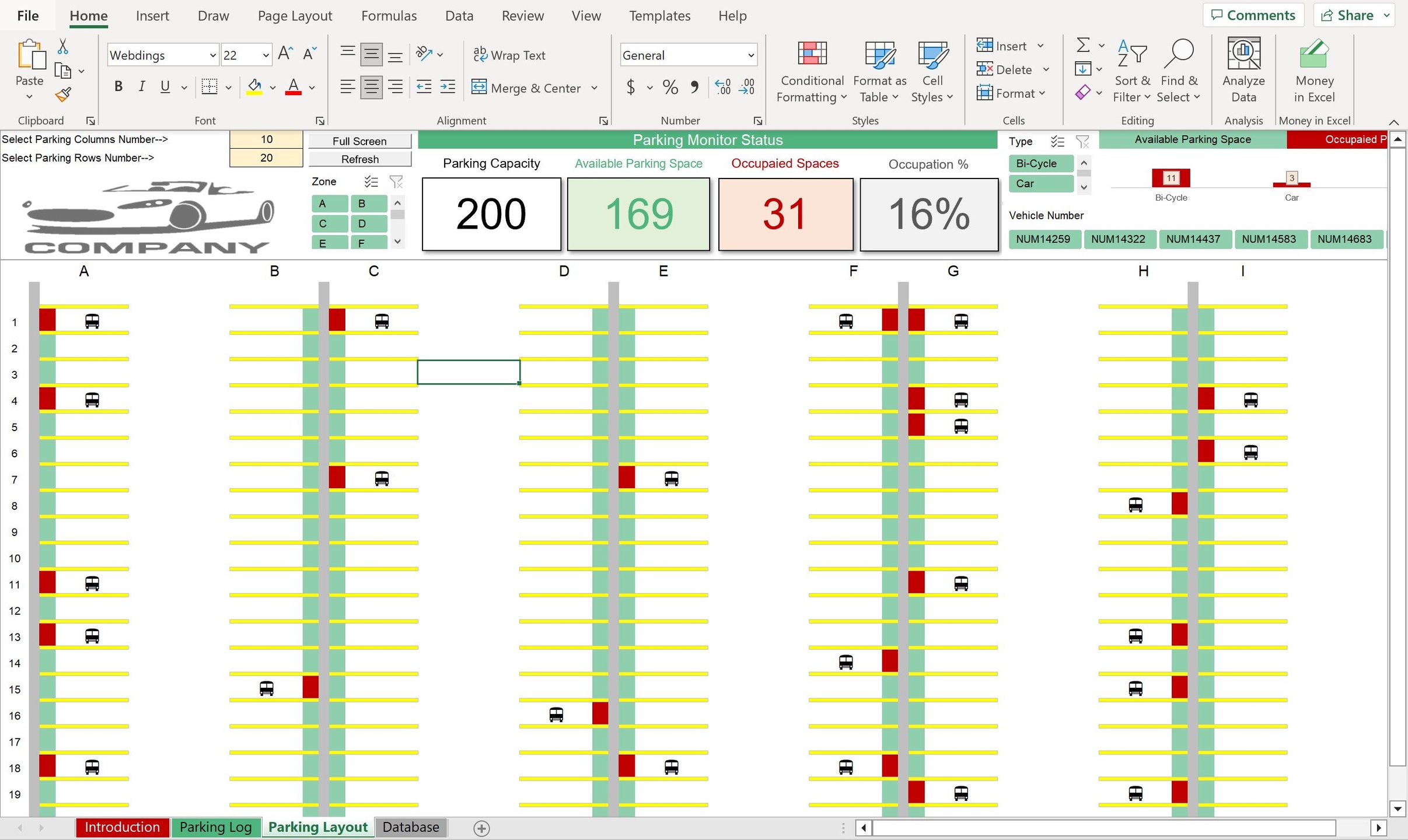This screenshot has width=1408, height=840.
Task: Click the Format Painter brush icon
Action: pos(63,94)
